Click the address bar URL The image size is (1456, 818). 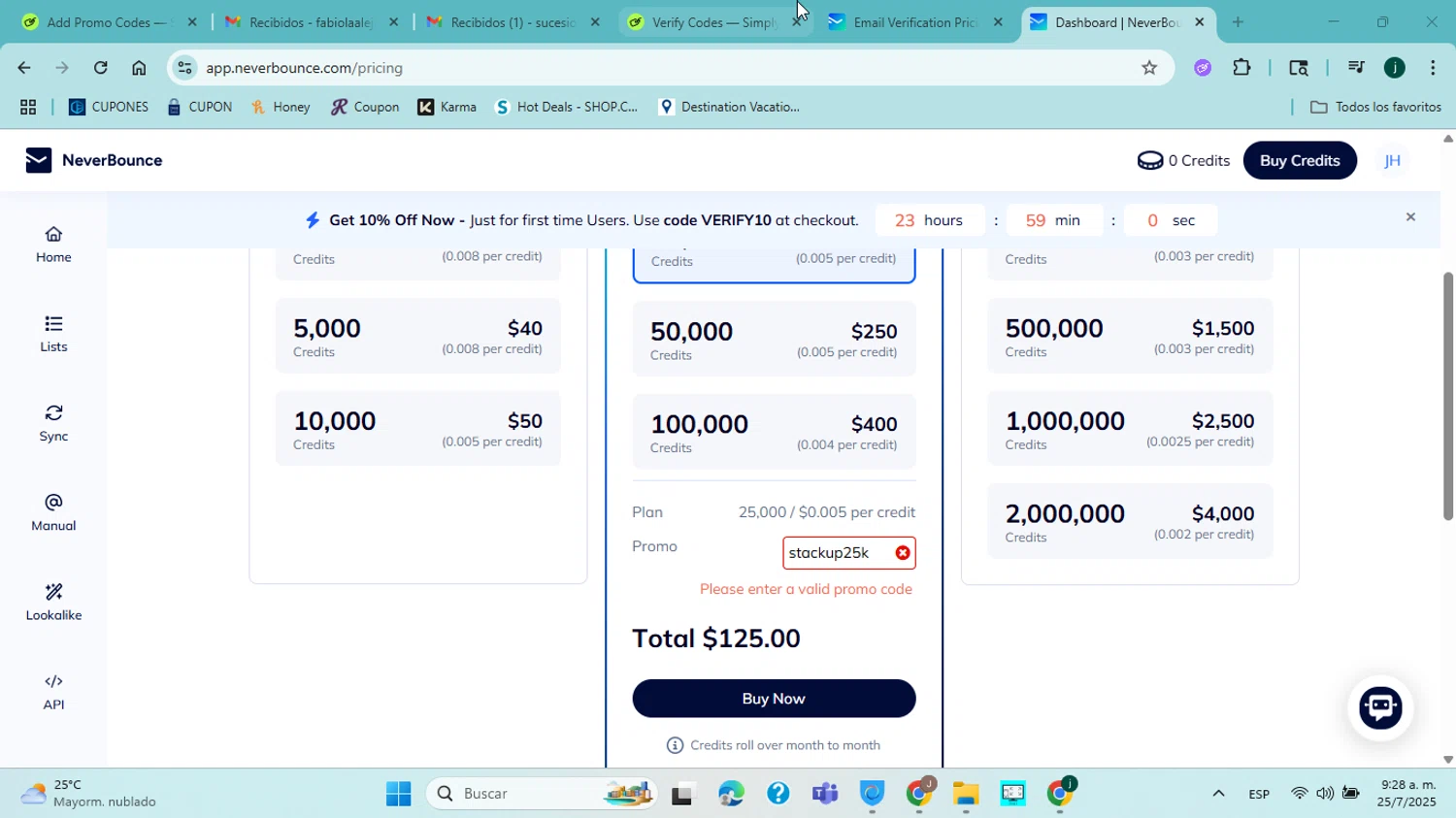click(x=304, y=68)
